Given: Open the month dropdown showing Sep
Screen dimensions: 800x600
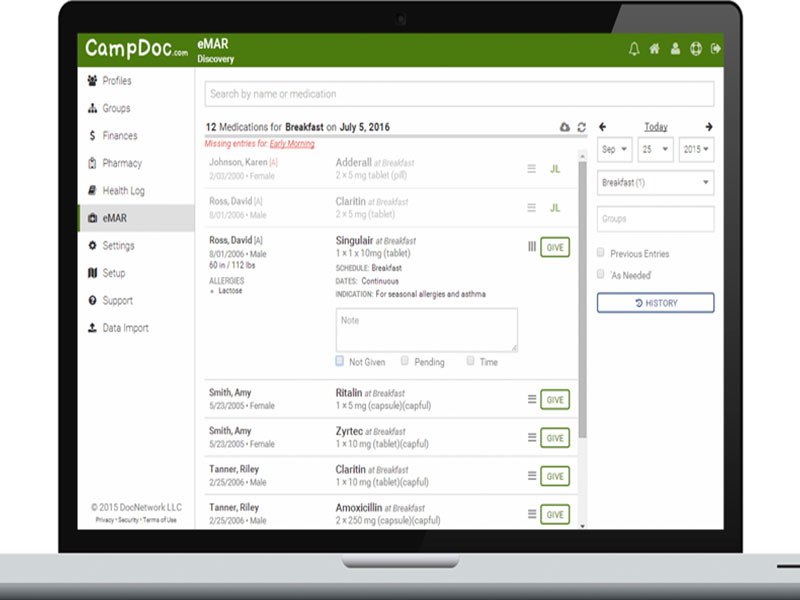Looking at the screenshot, I should point(615,149).
